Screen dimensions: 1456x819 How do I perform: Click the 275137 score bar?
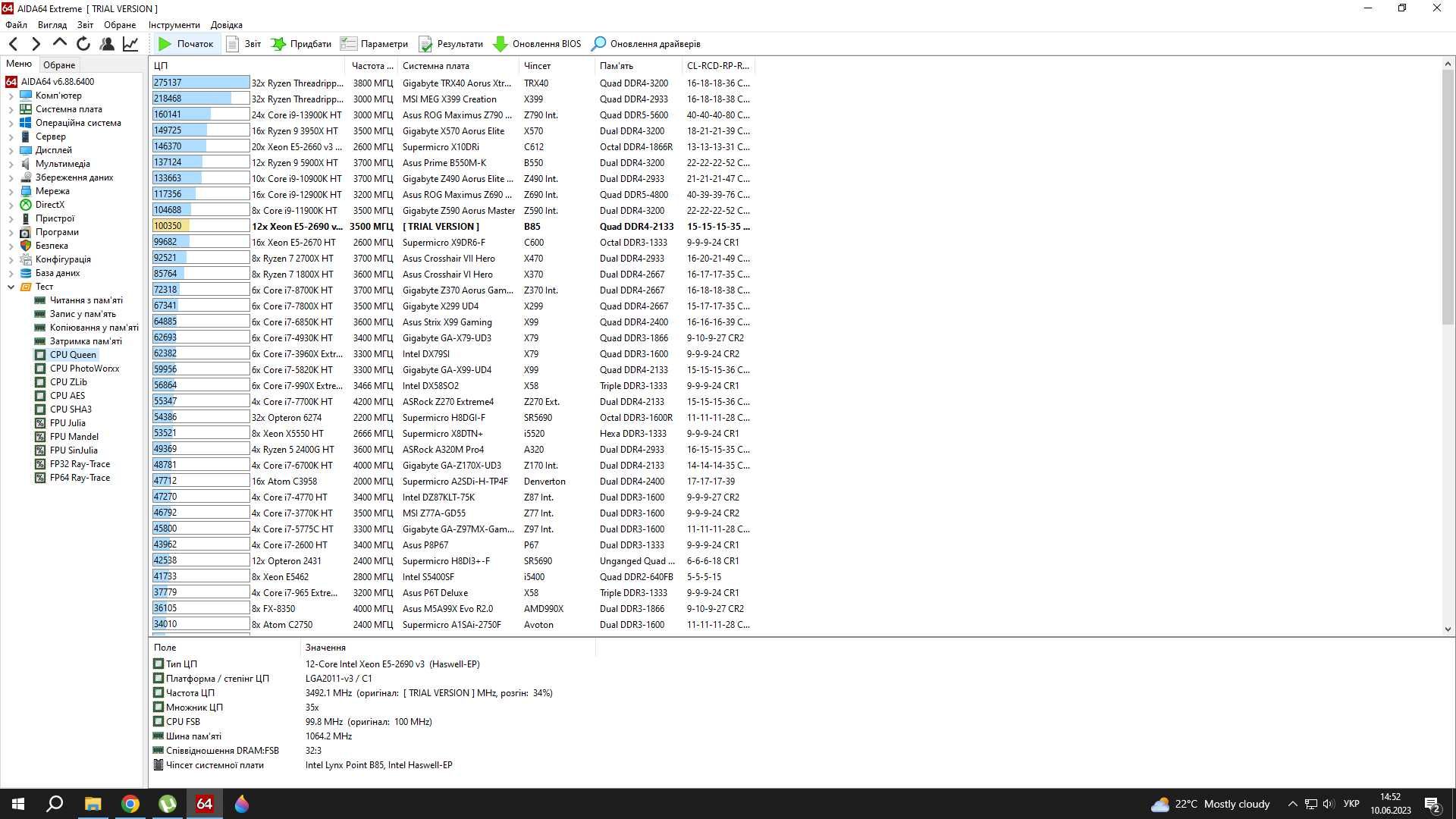pos(201,83)
